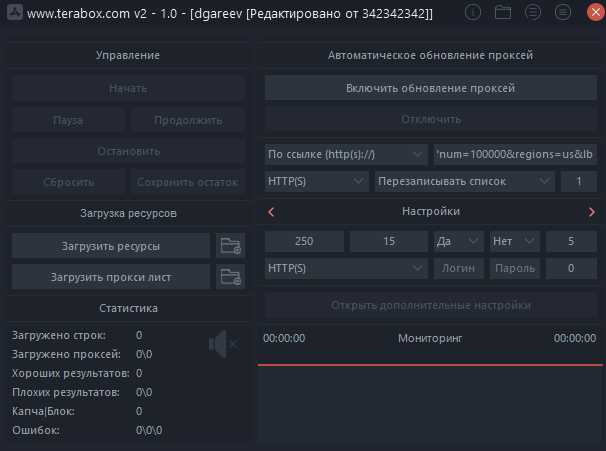Click the field with value 250
Screen dimensions: 606x451
point(304,241)
